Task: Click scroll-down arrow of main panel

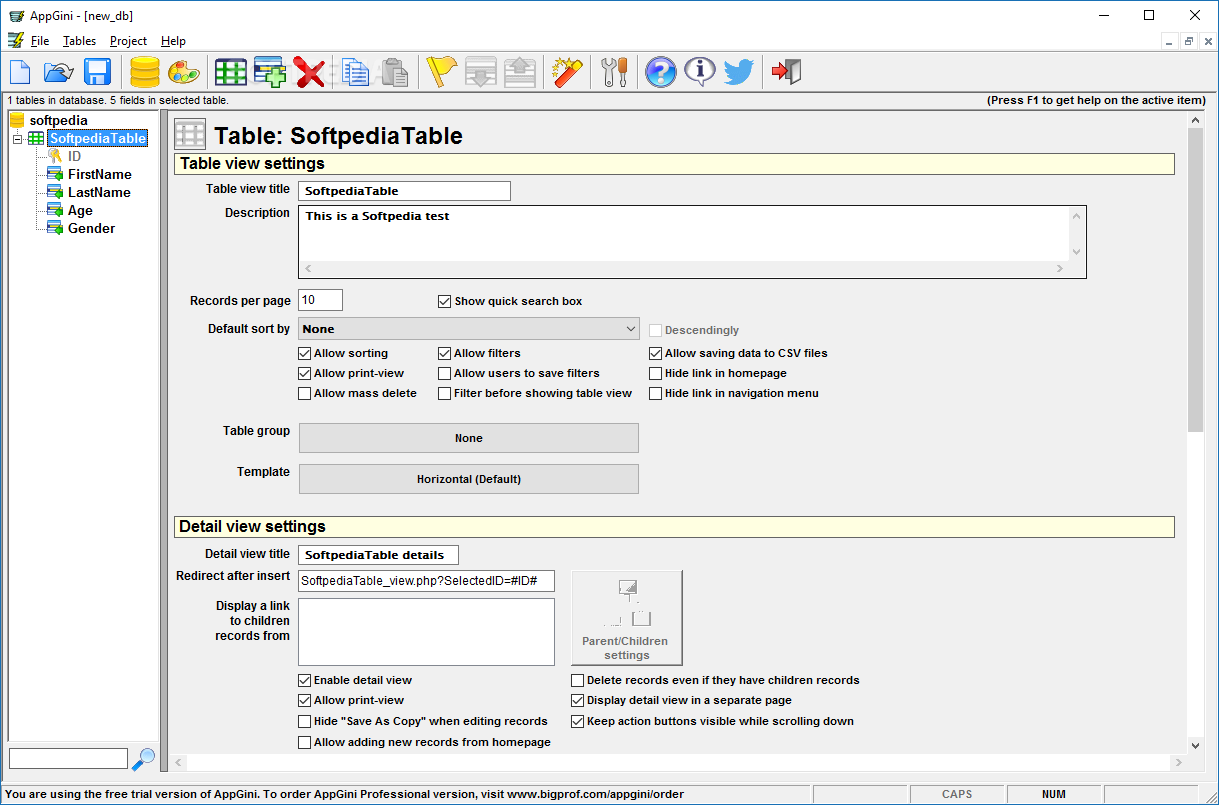Action: 1195,745
